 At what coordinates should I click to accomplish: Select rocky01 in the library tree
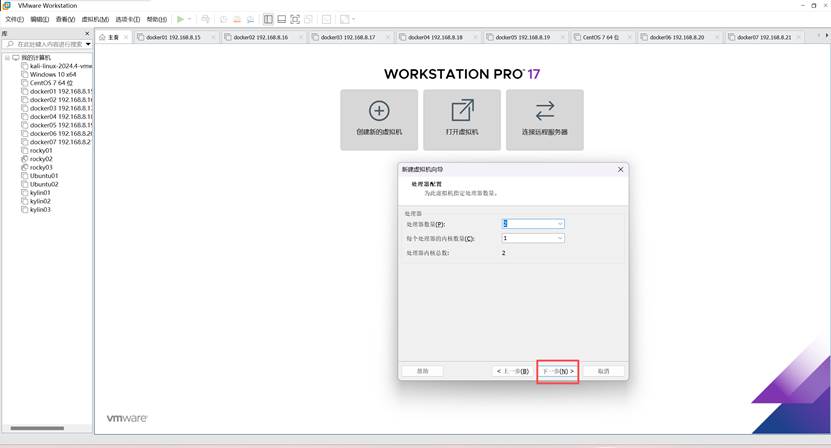pos(37,151)
